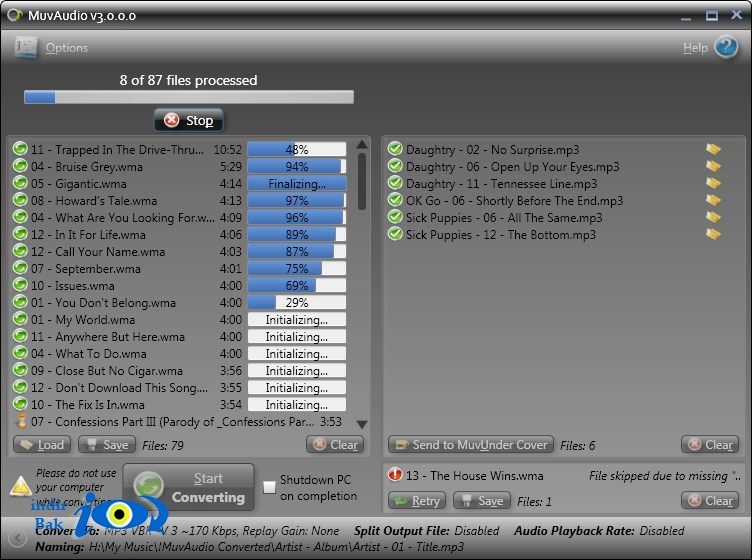Click the warning triangle icon

click(x=21, y=486)
